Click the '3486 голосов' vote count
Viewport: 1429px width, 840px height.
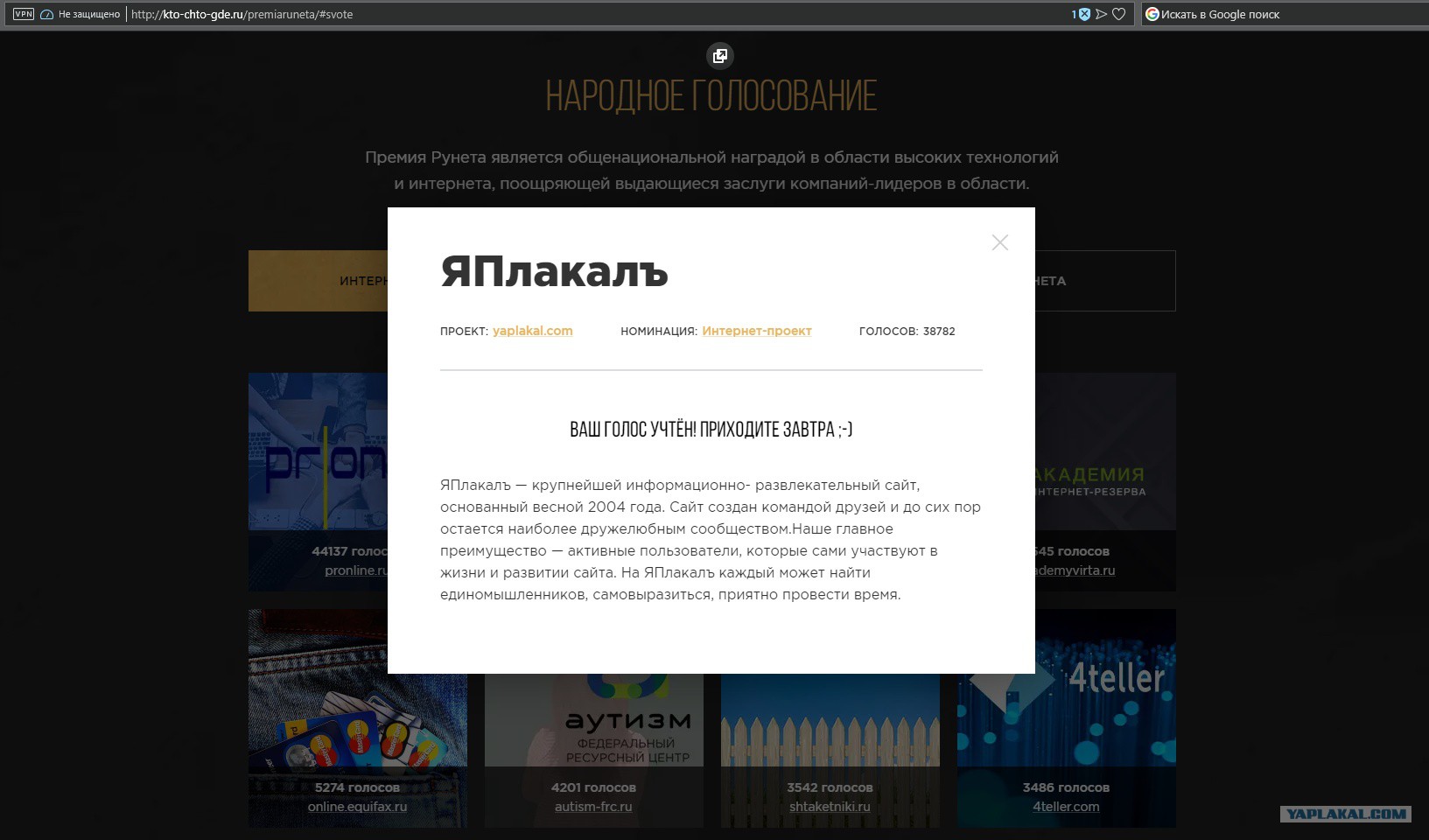pos(1066,787)
